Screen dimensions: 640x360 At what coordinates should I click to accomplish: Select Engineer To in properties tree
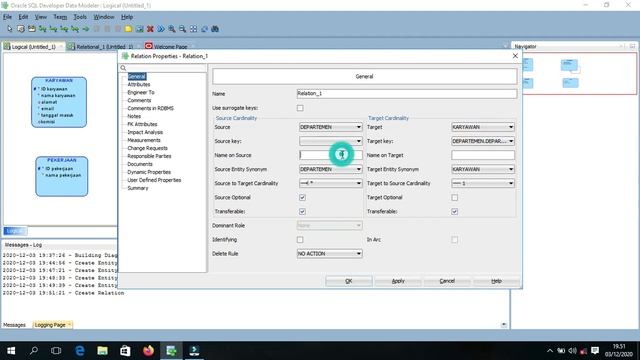pyautogui.click(x=141, y=93)
